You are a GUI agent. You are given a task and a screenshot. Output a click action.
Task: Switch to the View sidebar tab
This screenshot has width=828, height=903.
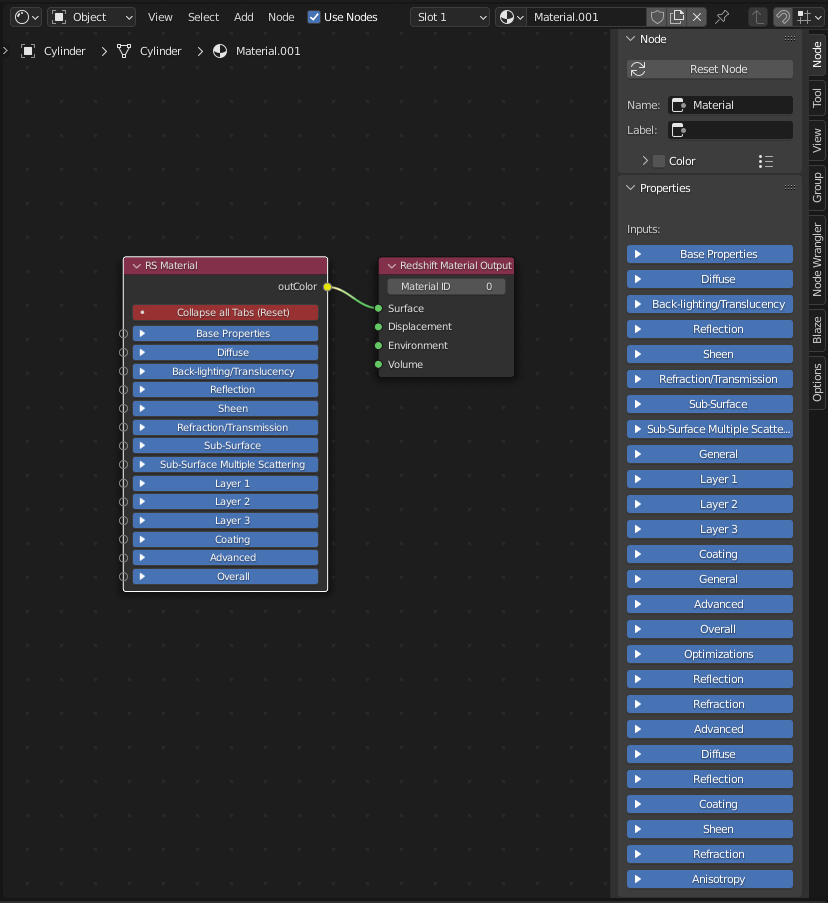click(x=817, y=141)
